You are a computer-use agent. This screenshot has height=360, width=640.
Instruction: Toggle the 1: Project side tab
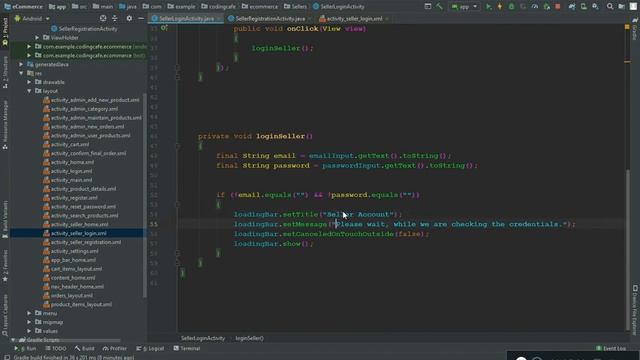coord(5,33)
